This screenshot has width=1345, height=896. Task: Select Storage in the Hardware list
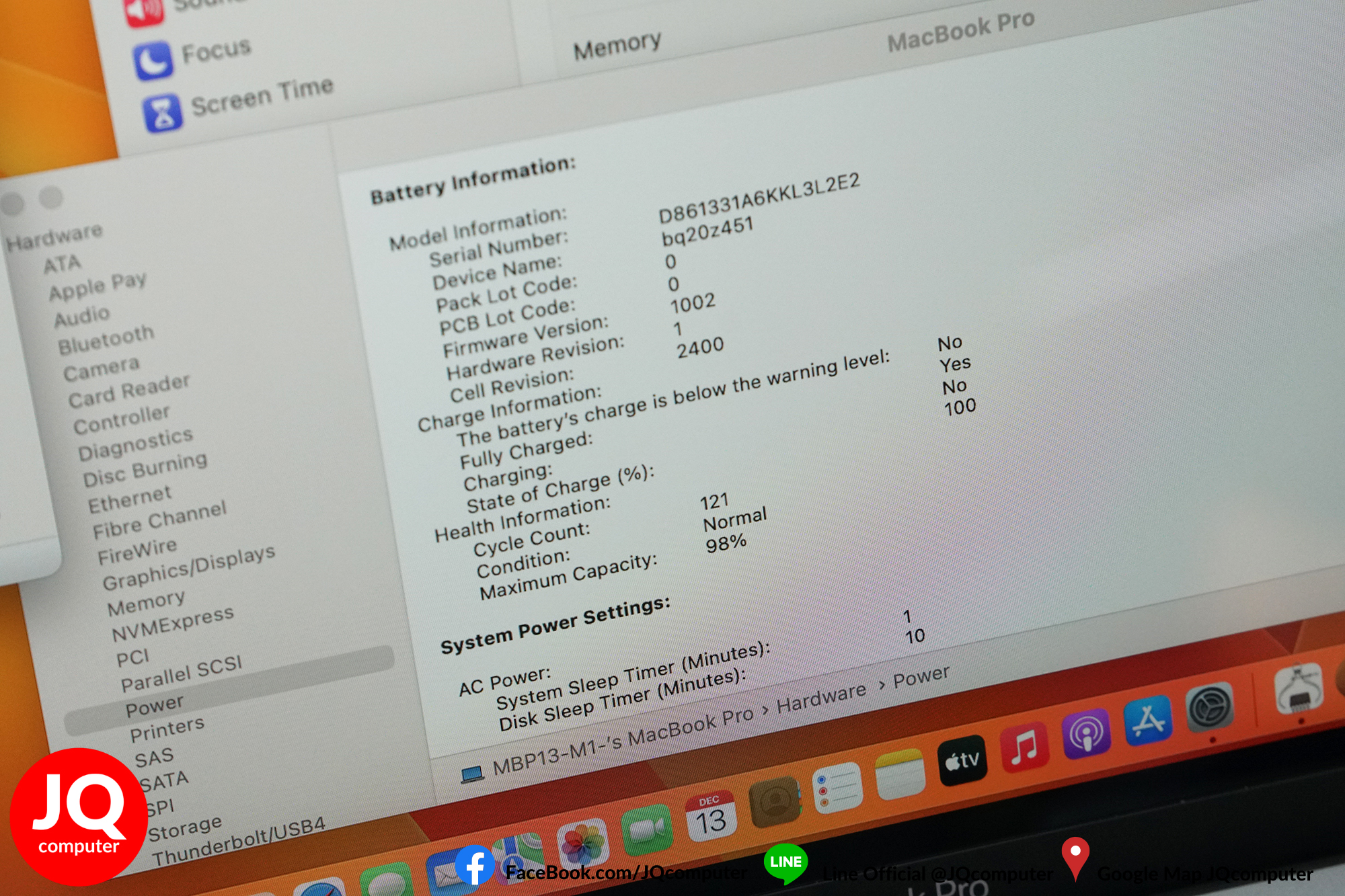[x=185, y=829]
